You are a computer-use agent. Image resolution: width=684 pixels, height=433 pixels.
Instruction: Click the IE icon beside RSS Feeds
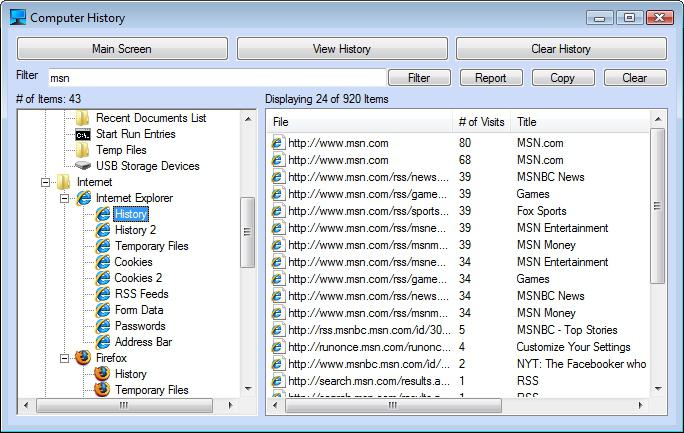pos(103,294)
